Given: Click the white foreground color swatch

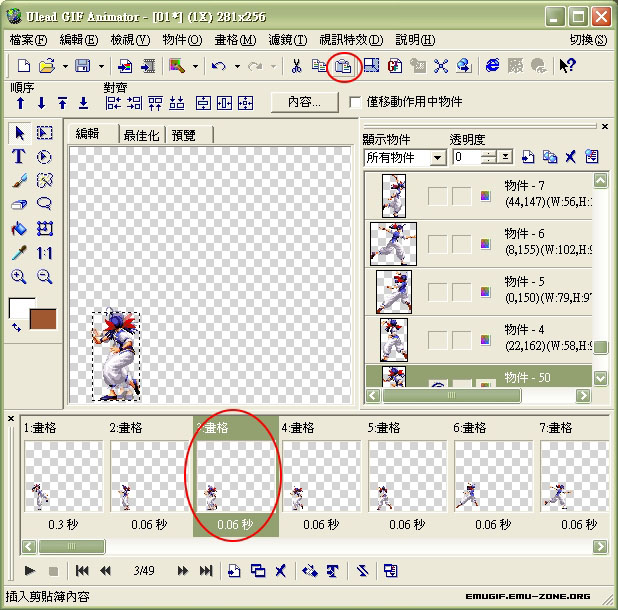Looking at the screenshot, I should pos(20,308).
